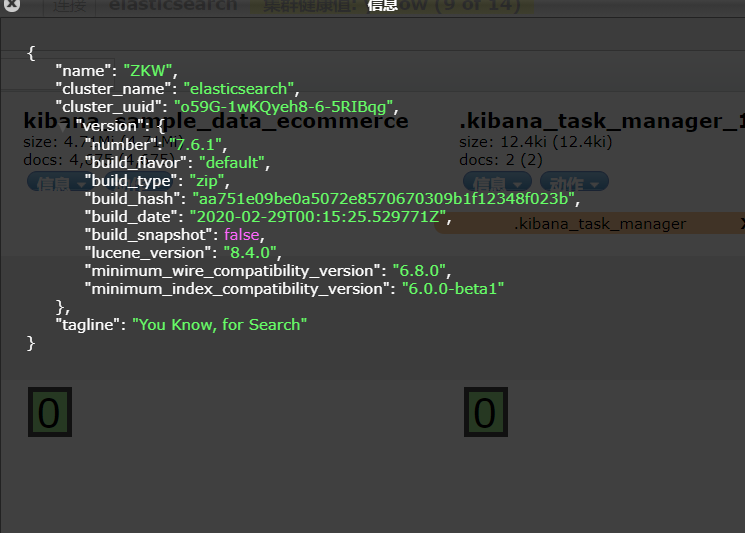
Task: Collapse the "version" JSON object triangle
Action: pos(63,127)
